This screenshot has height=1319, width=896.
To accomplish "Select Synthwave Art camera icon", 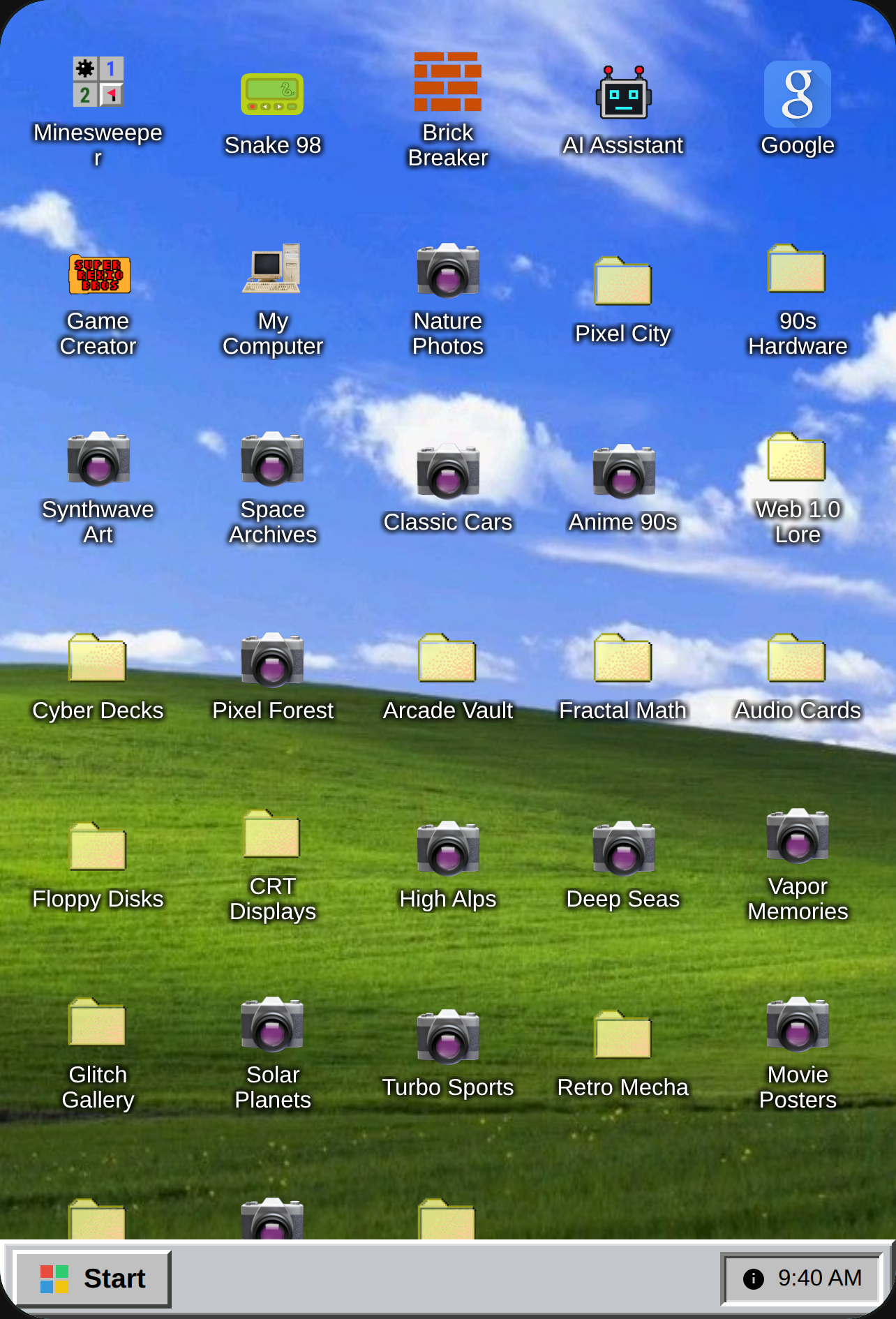I will point(98,459).
